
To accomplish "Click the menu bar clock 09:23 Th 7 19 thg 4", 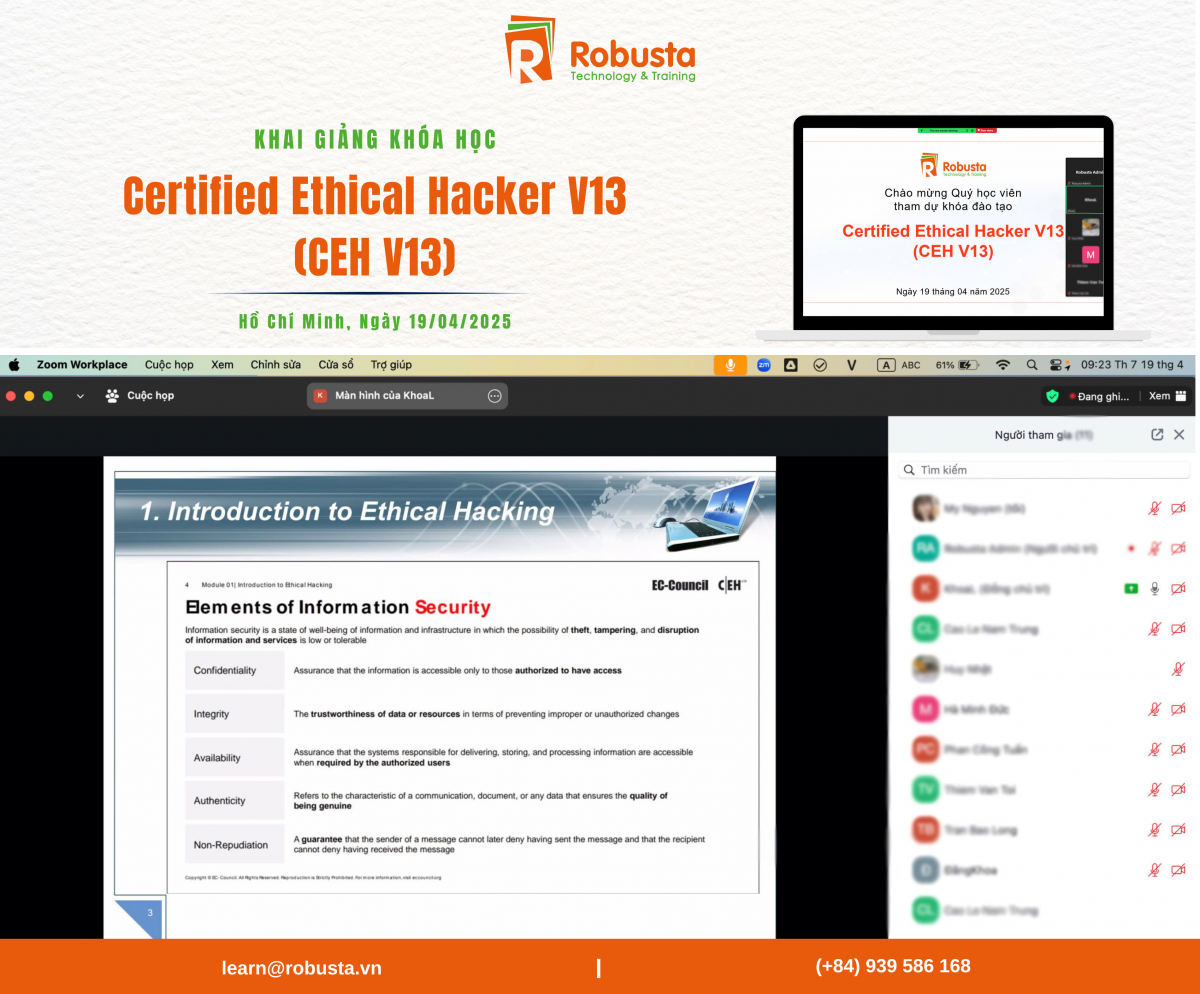I will pyautogui.click(x=1134, y=365).
